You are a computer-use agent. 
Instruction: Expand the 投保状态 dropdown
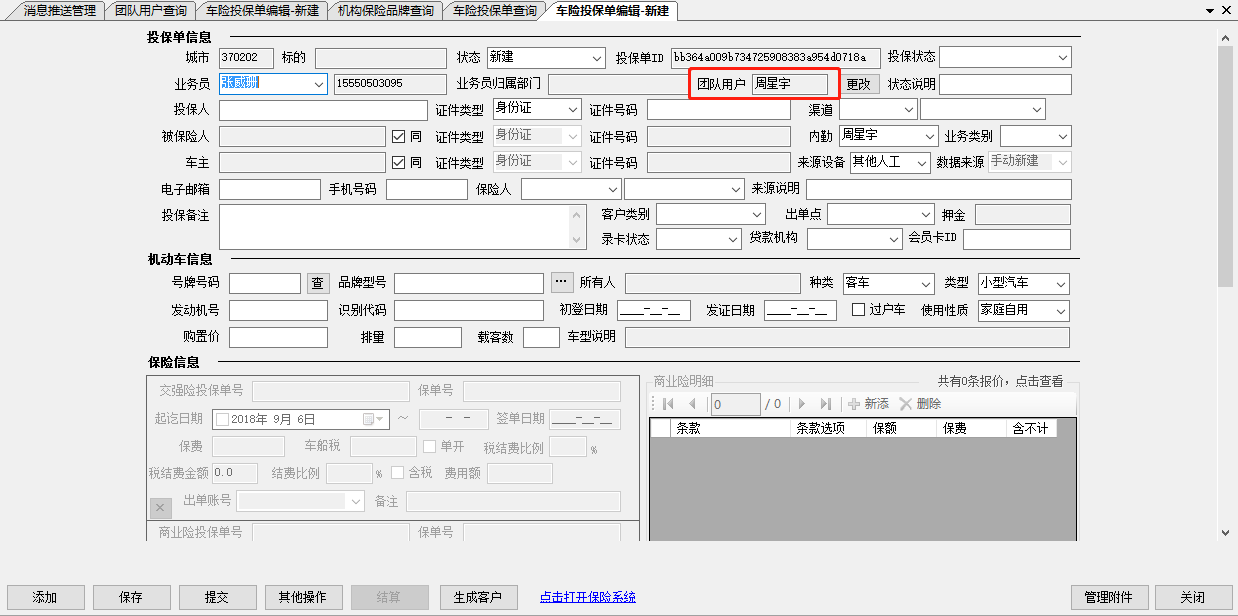(x=1062, y=58)
